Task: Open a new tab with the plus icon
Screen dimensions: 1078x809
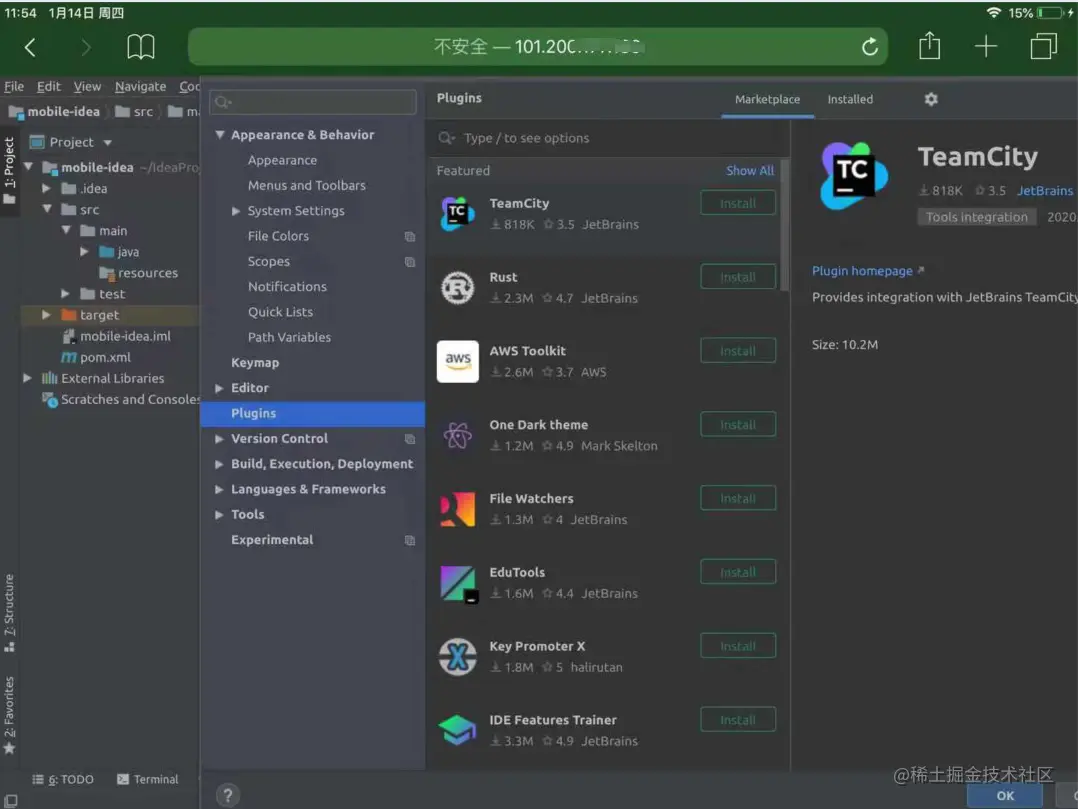Action: pyautogui.click(x=986, y=46)
